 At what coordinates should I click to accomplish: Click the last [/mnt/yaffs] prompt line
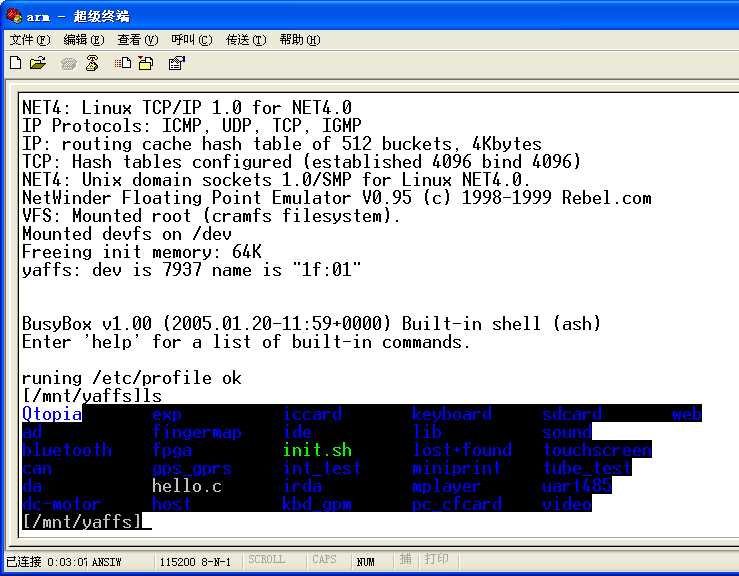[x=82, y=521]
